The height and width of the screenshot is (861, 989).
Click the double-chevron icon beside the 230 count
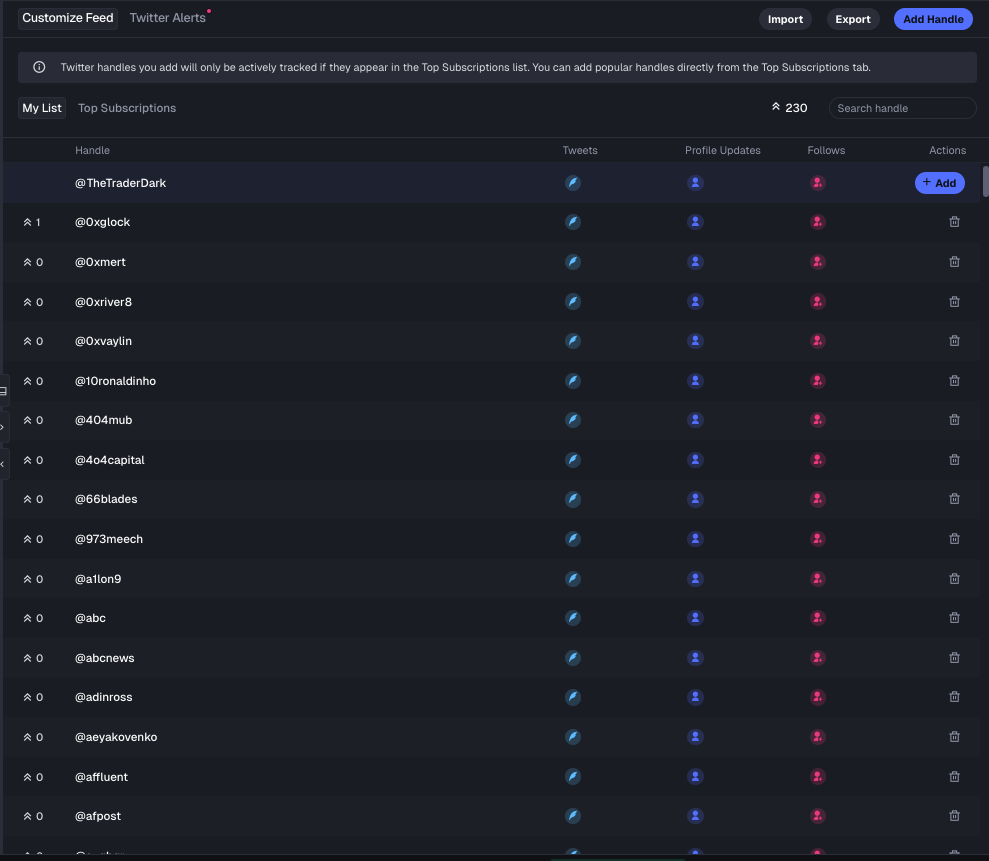pos(776,107)
